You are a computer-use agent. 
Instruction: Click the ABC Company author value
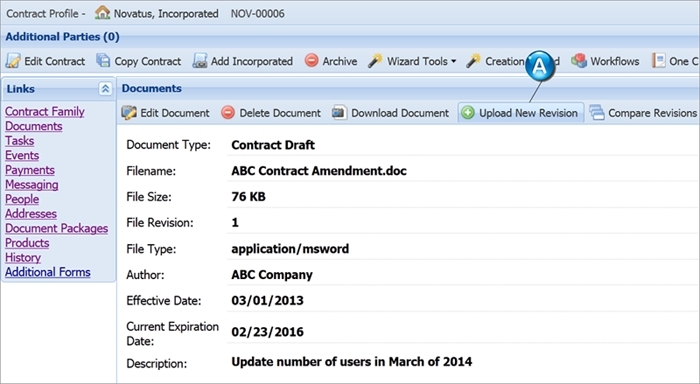click(x=271, y=275)
